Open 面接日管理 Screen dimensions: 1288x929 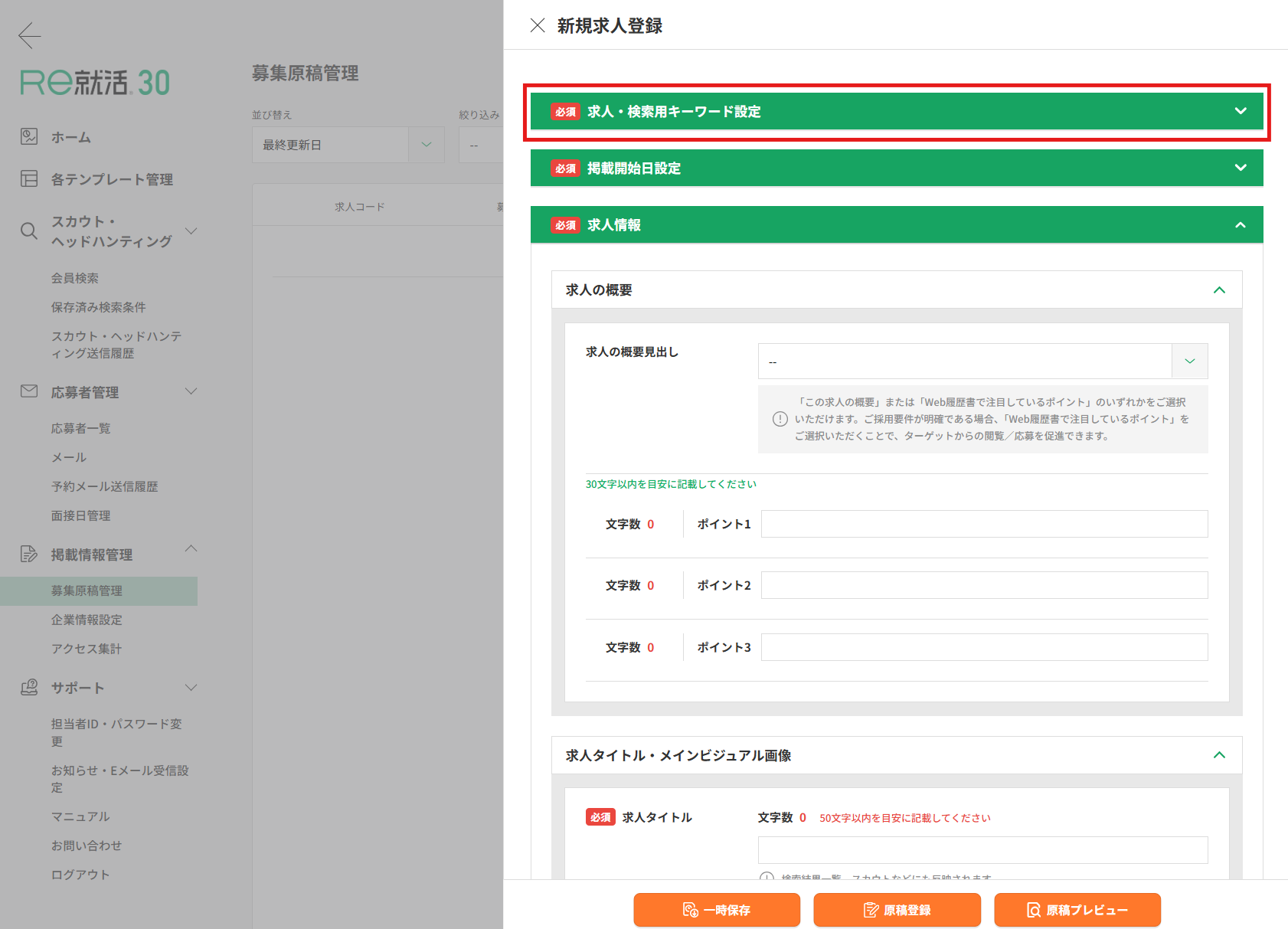[x=80, y=515]
